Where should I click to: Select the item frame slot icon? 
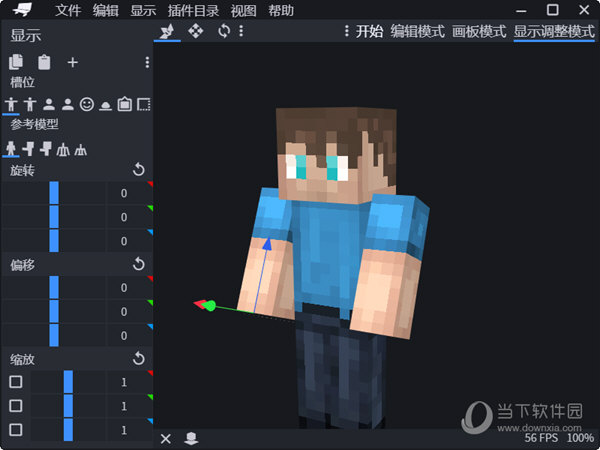(125, 104)
